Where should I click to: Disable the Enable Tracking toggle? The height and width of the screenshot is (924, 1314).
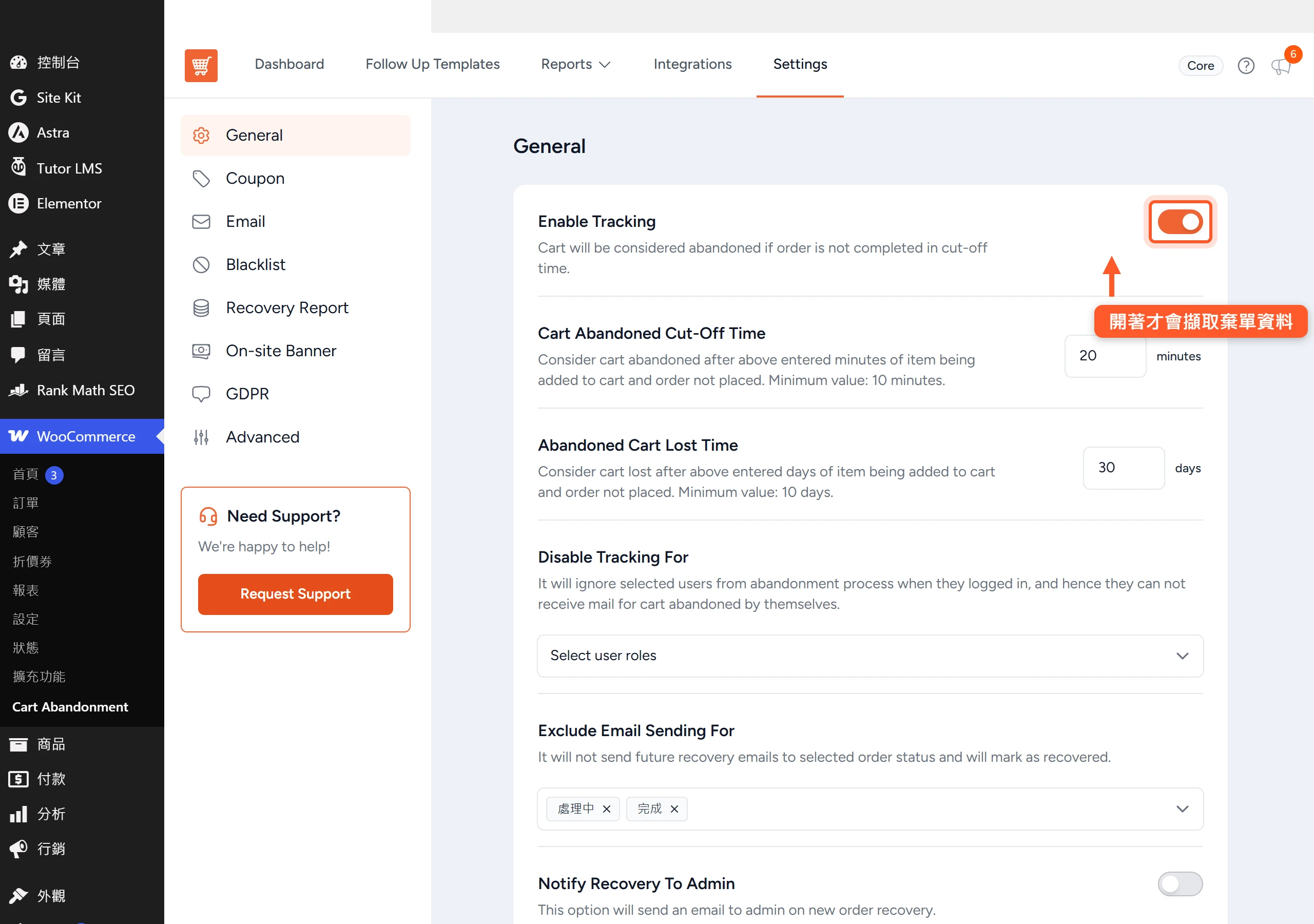1180,222
